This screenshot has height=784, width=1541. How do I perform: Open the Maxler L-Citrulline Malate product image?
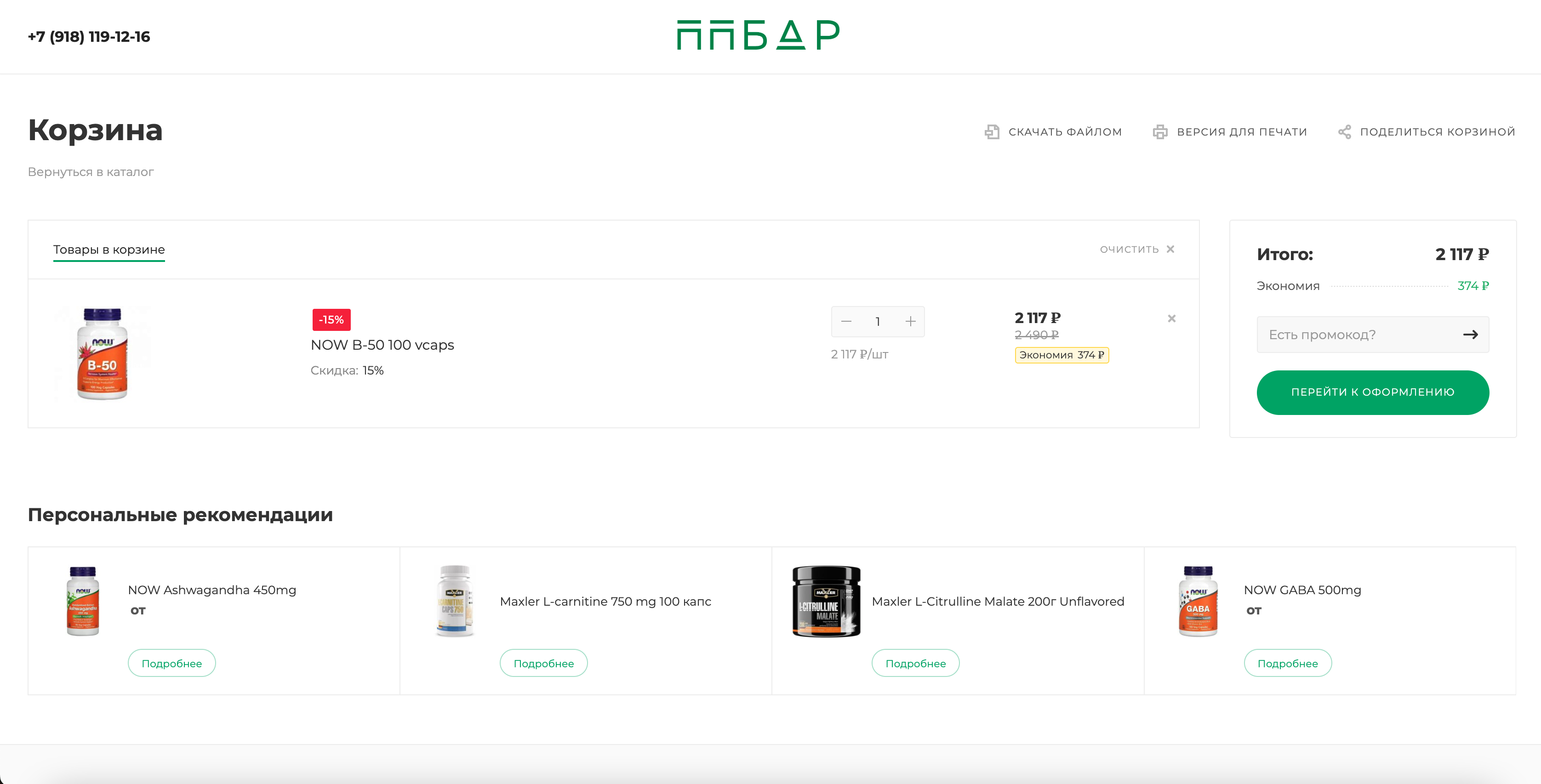coord(826,601)
